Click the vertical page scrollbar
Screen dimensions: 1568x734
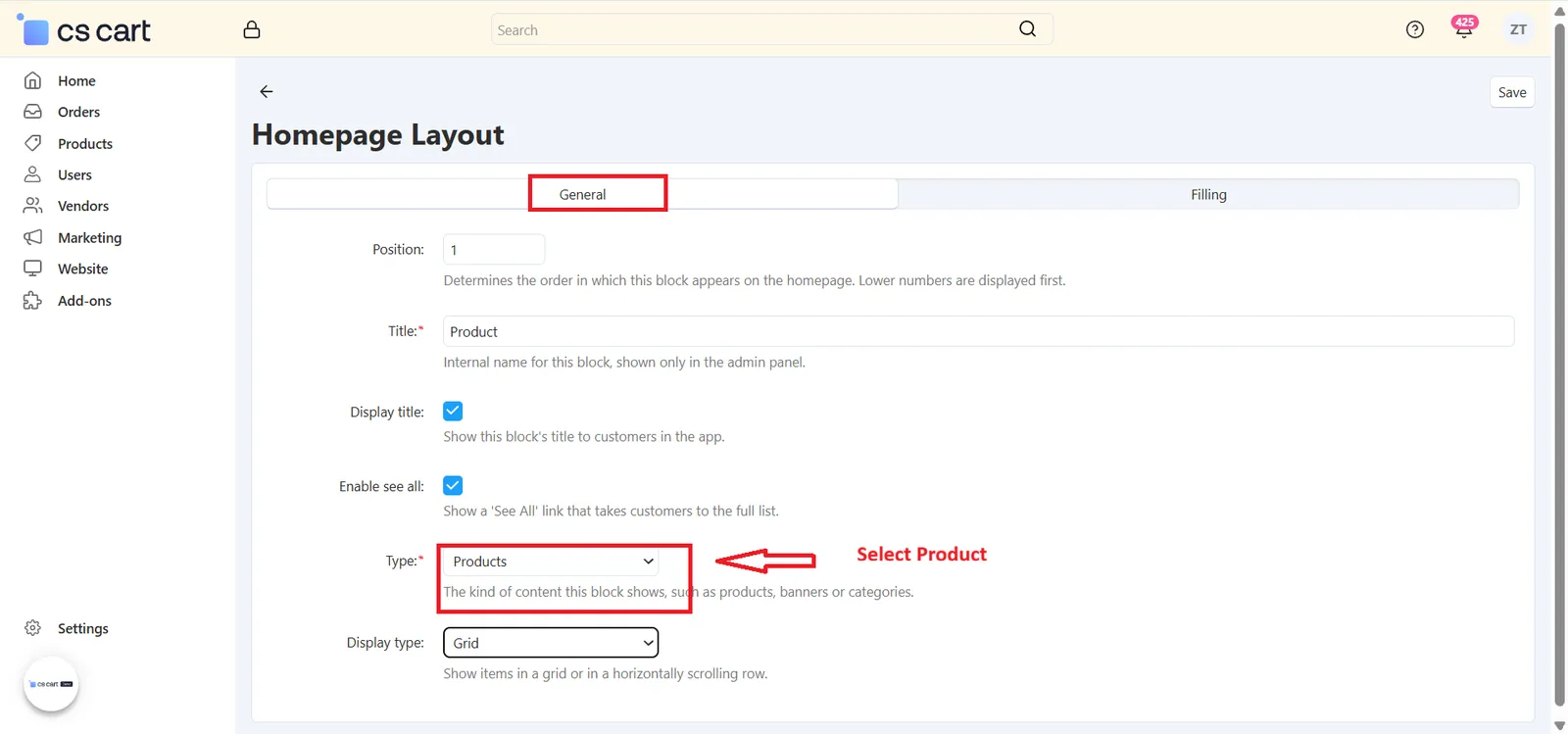click(x=1559, y=365)
